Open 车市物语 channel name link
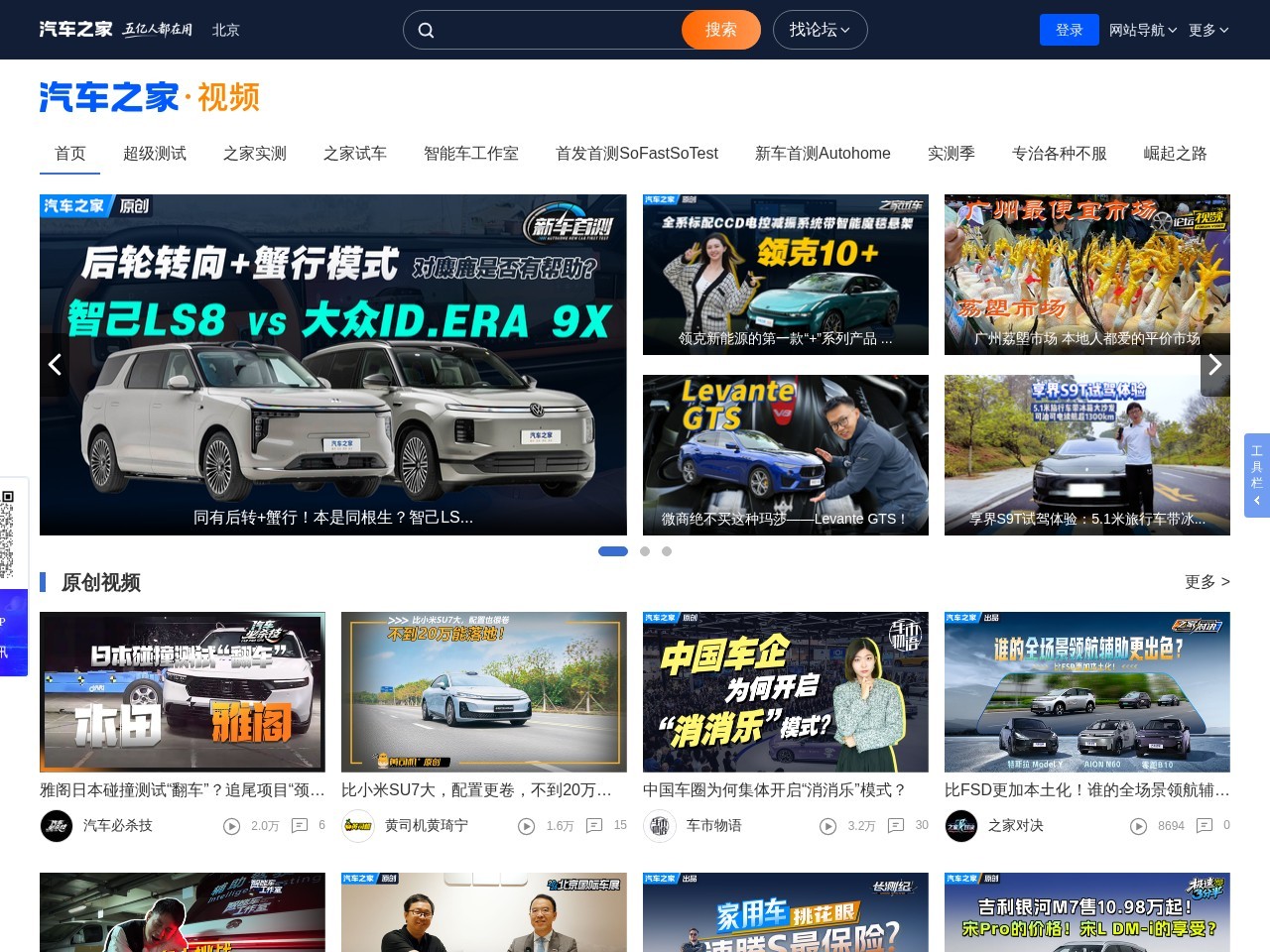1270x952 pixels. (714, 826)
